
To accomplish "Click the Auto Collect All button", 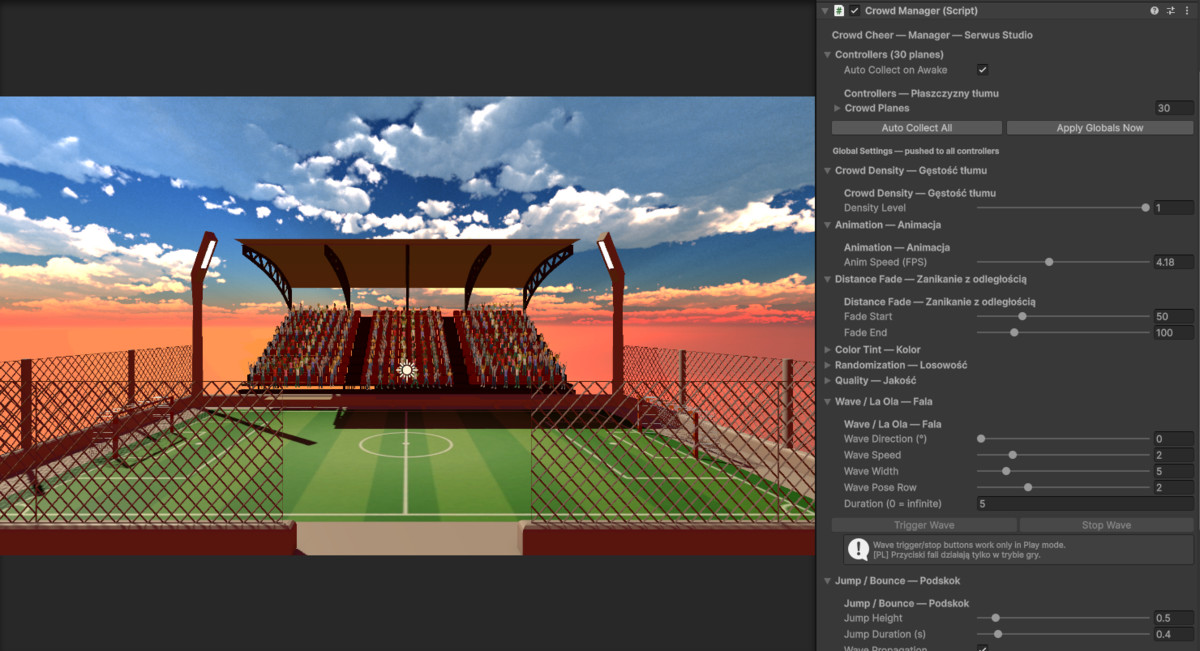I will point(917,128).
